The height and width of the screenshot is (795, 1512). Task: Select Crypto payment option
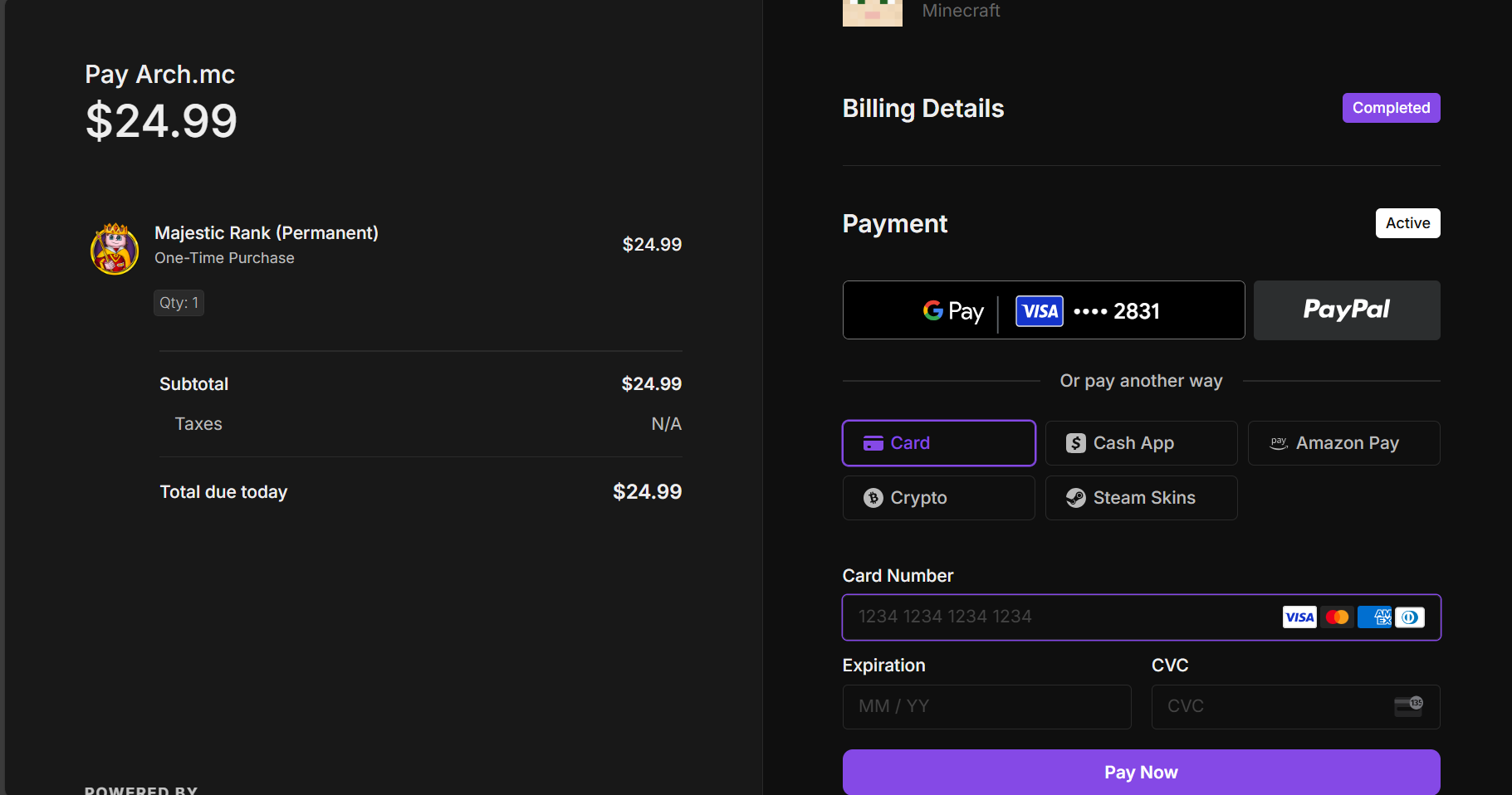point(938,498)
